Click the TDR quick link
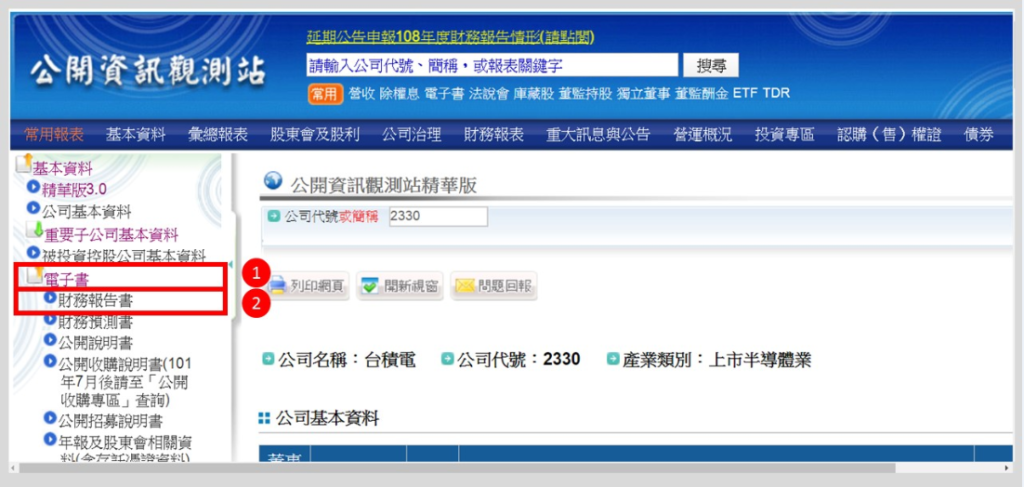The width and height of the screenshot is (1024, 487). pos(776,93)
